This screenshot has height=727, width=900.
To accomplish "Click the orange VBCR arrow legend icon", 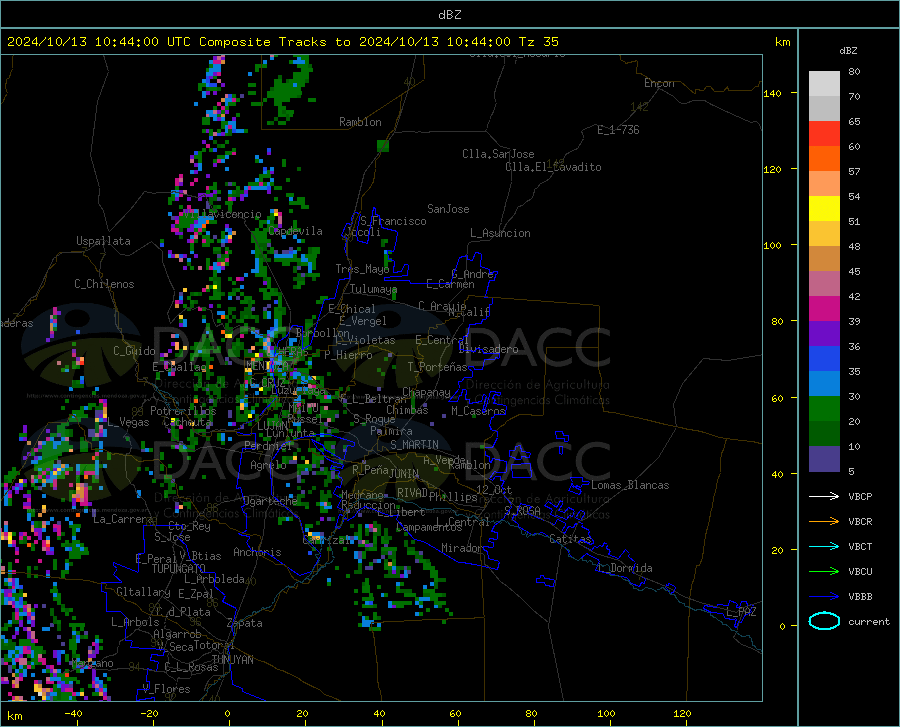I will click(x=824, y=522).
